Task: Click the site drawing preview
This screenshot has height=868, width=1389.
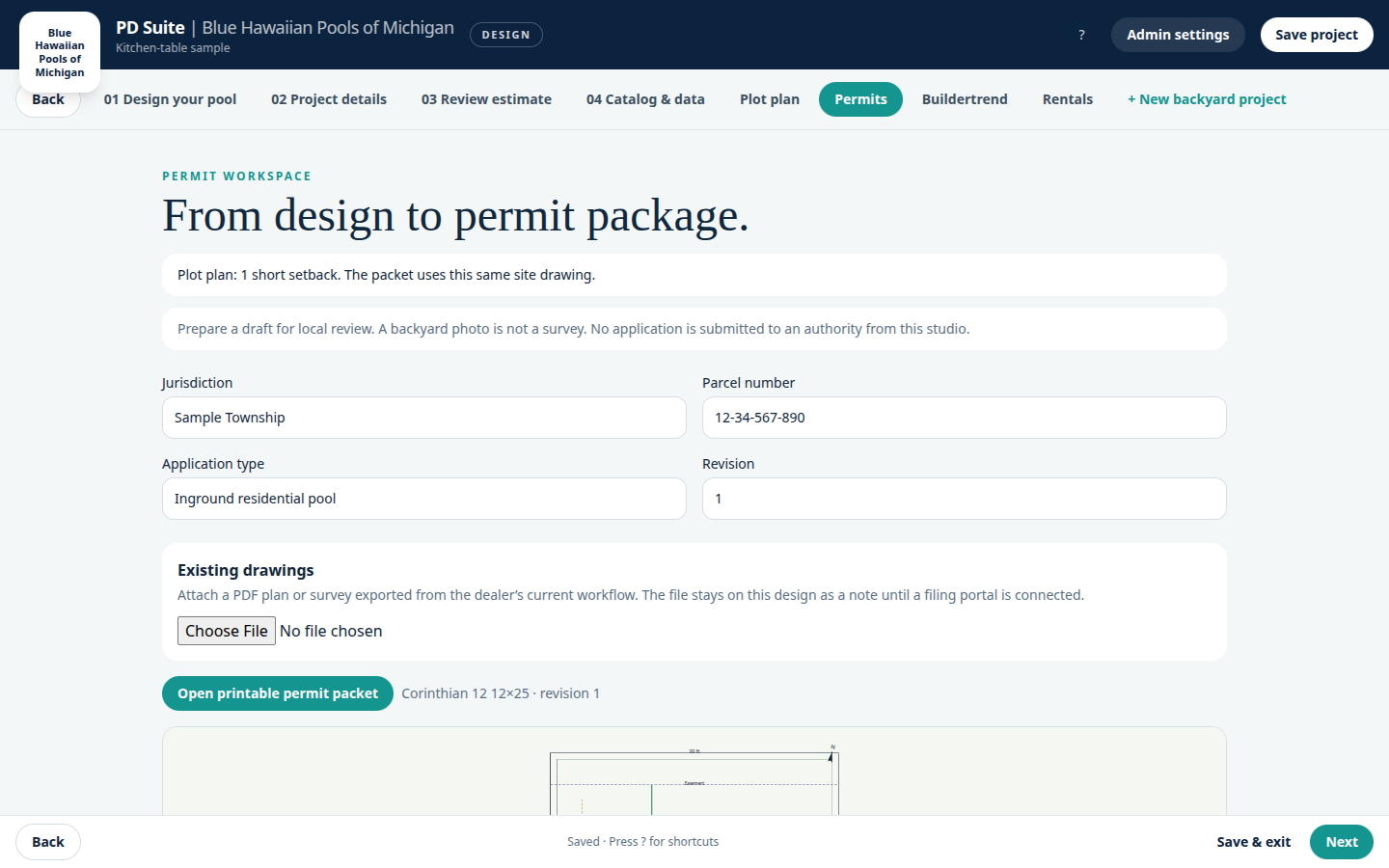Action: point(694,772)
